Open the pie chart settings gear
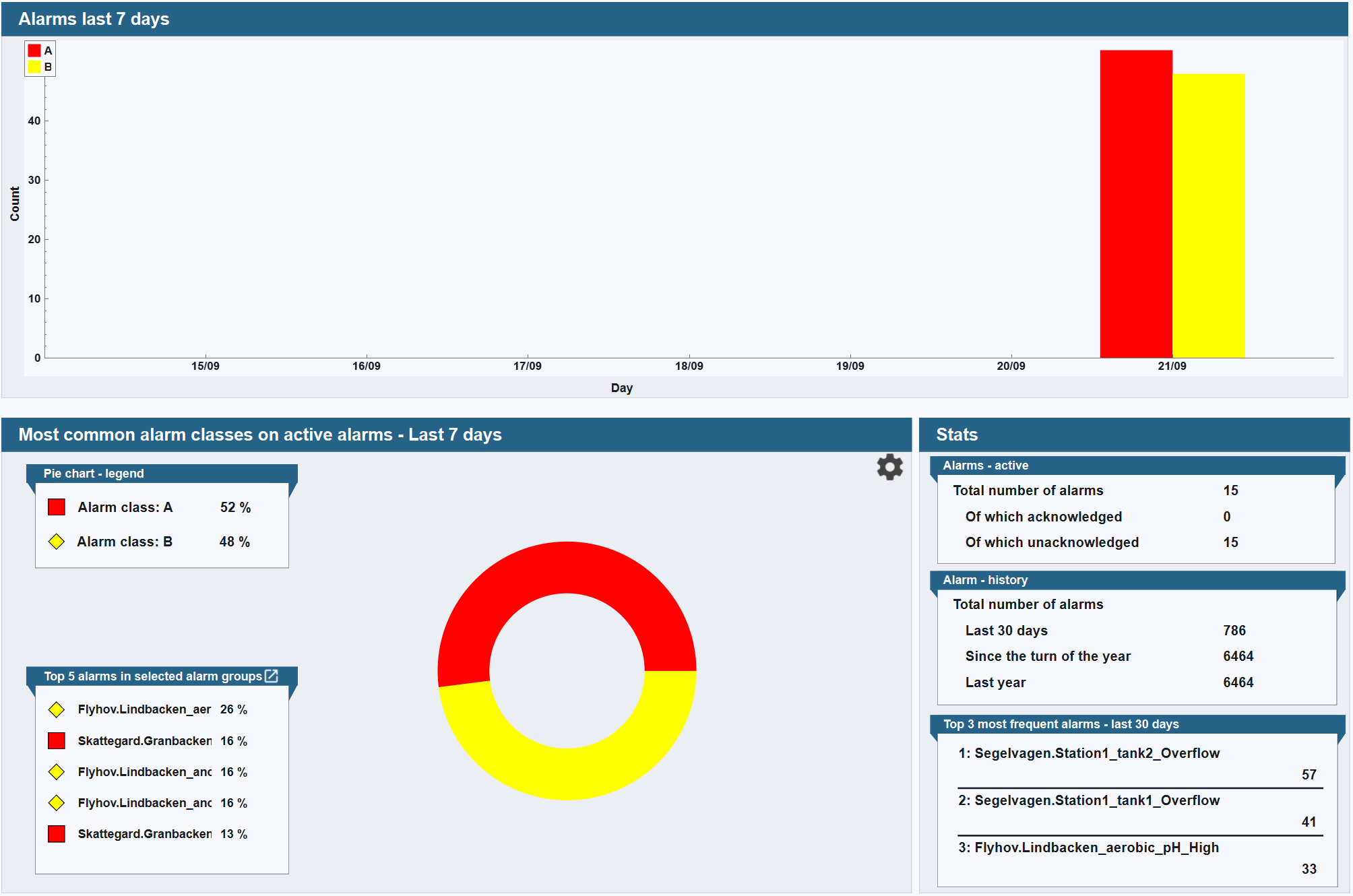Screen dimensions: 1353x896 (x=889, y=467)
